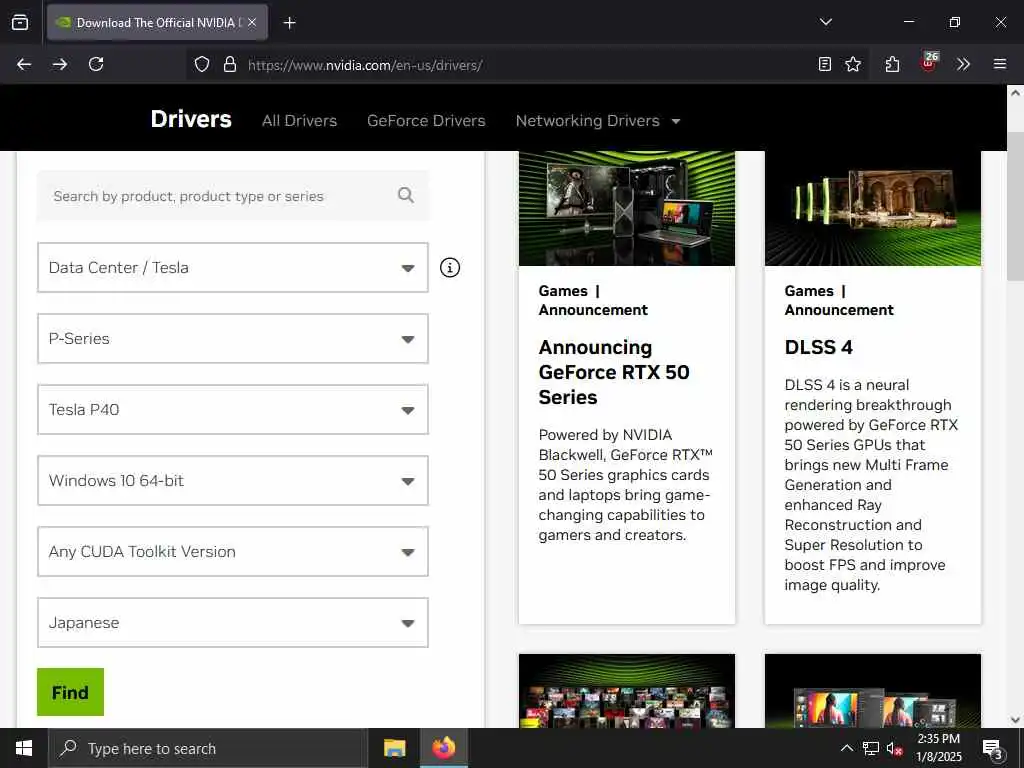Open the DLSS 4 headline
Image resolution: width=1024 pixels, height=768 pixels.
pyautogui.click(x=818, y=347)
